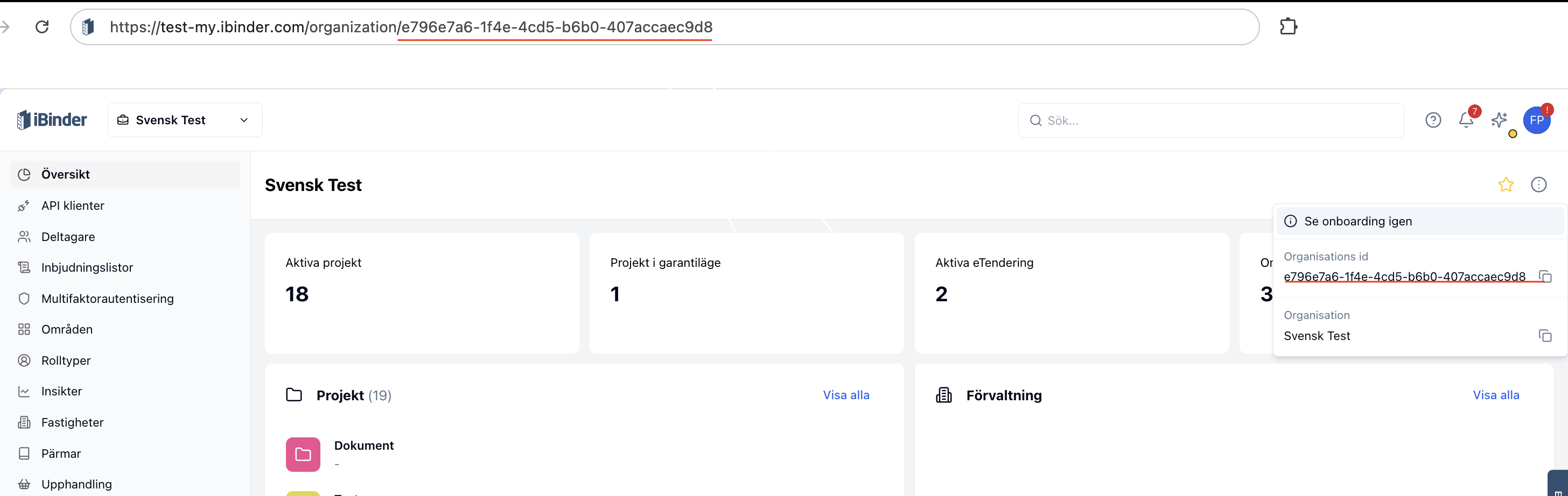Click the pink Dokument folder icon
This screenshot has height=496, width=1568.
(303, 455)
